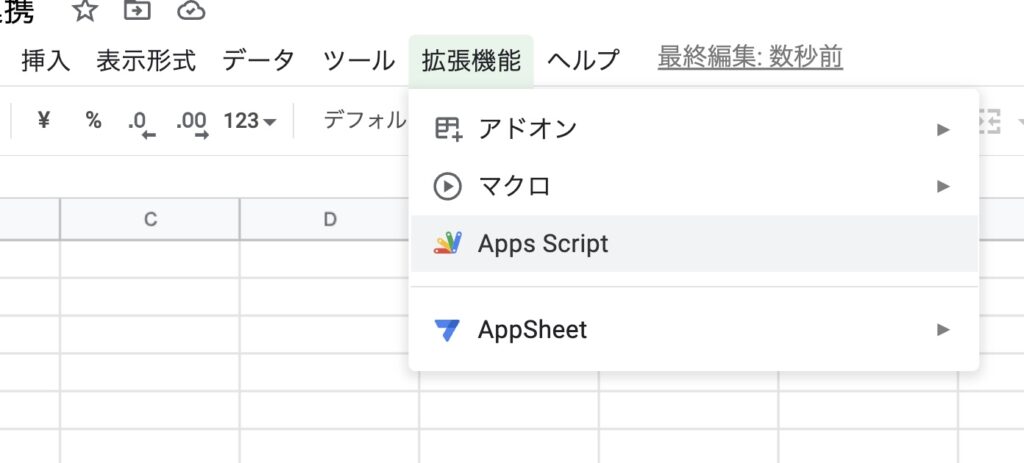Open the 123 number format dropdown
Viewport: 1024px width, 463px height.
click(x=250, y=121)
